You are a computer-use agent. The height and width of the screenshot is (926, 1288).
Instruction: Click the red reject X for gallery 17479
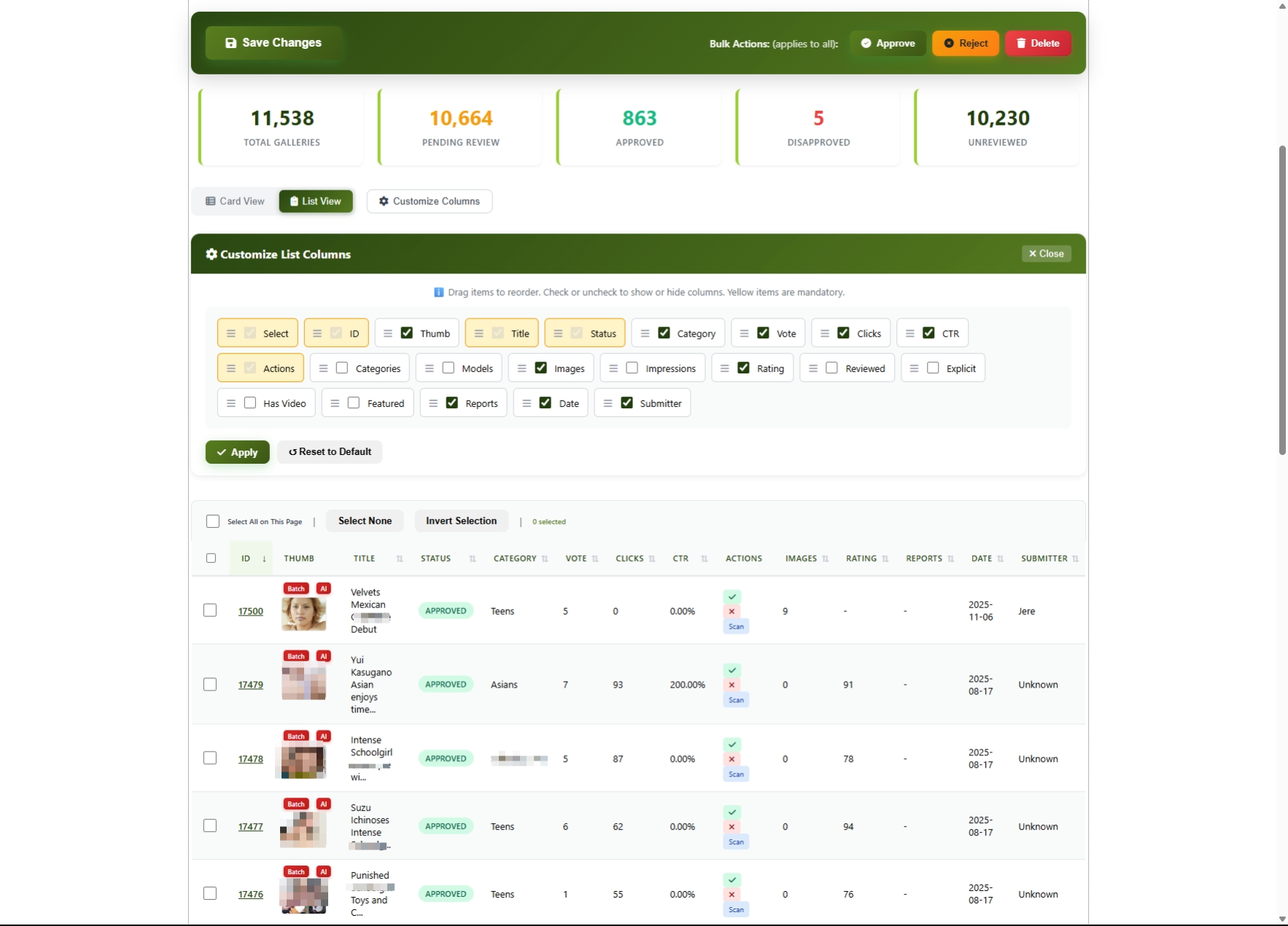732,685
